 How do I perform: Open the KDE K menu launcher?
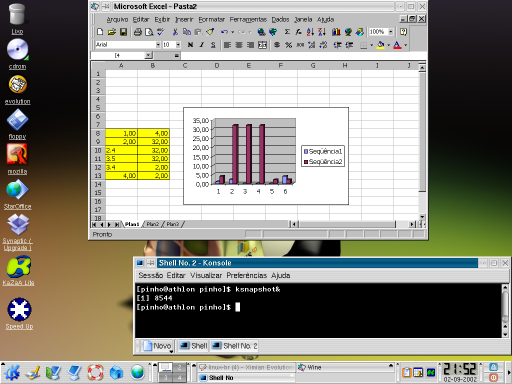point(12,372)
